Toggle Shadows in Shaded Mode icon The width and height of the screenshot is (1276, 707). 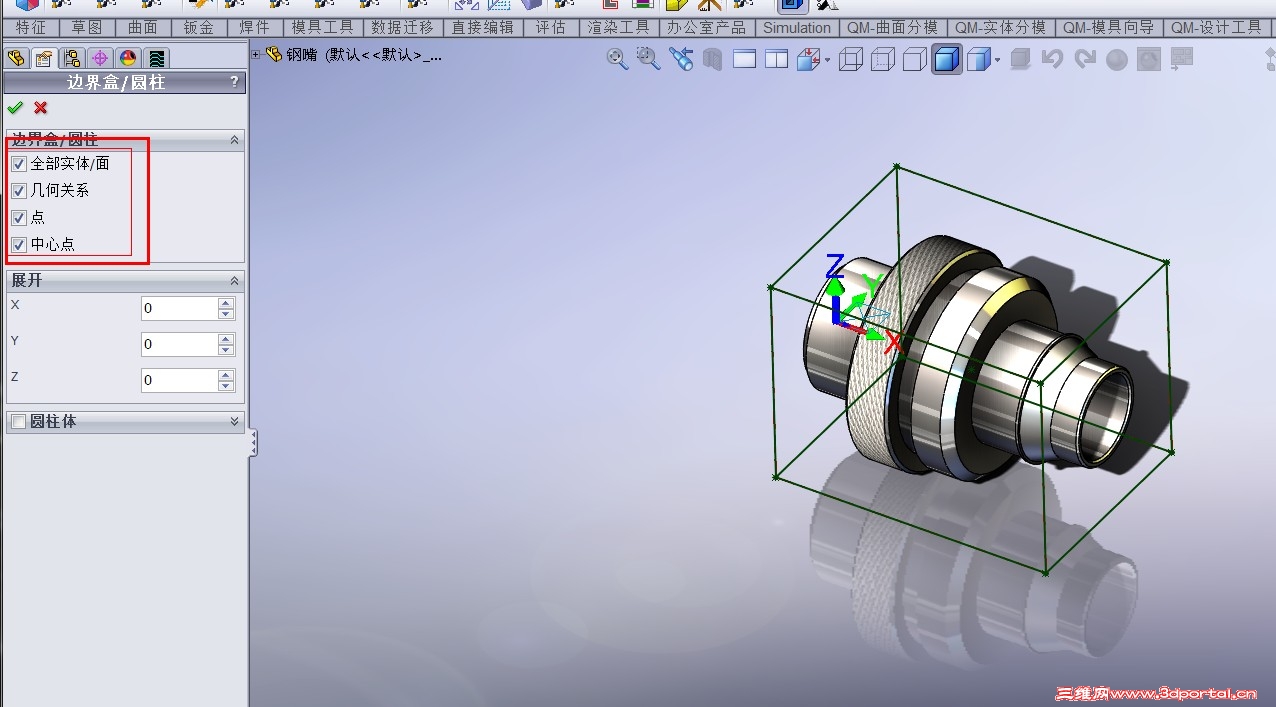[x=1020, y=60]
